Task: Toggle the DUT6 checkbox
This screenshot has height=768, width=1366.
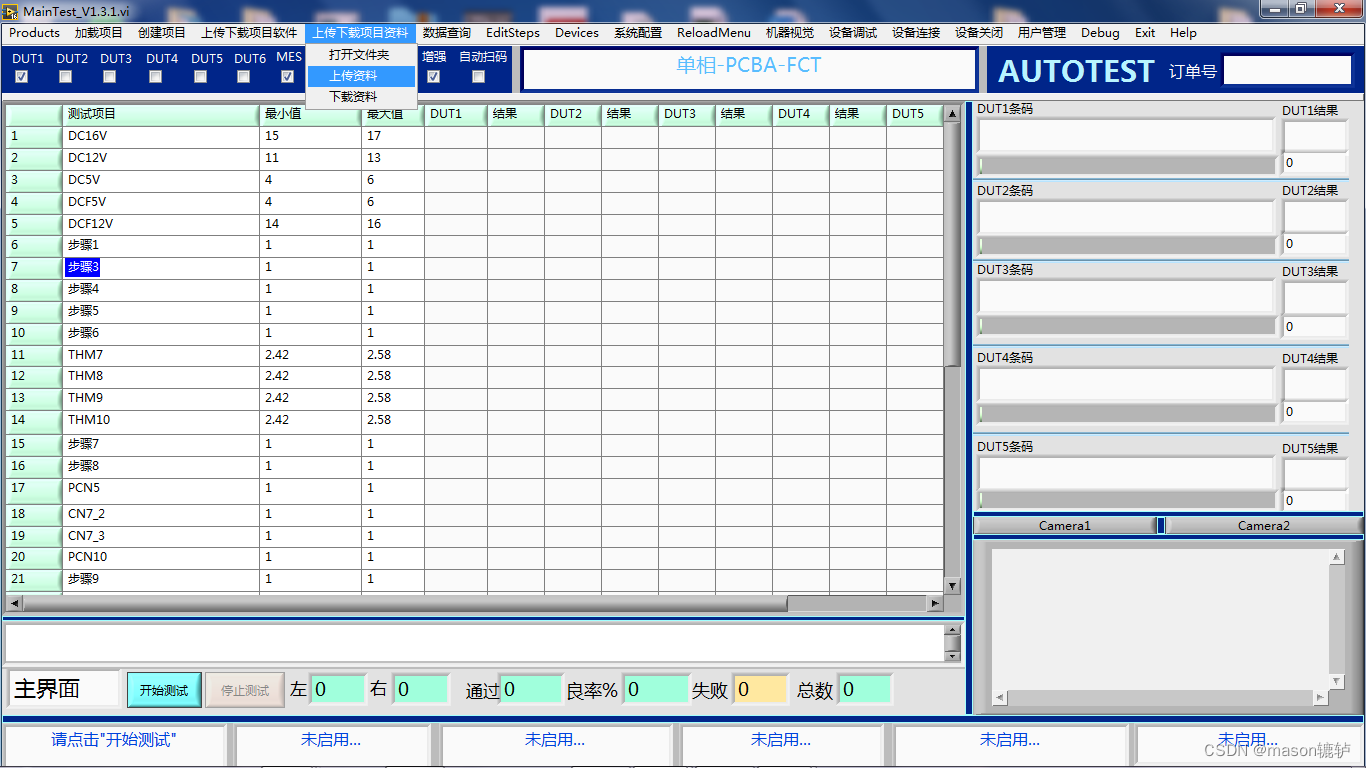Action: [244, 77]
